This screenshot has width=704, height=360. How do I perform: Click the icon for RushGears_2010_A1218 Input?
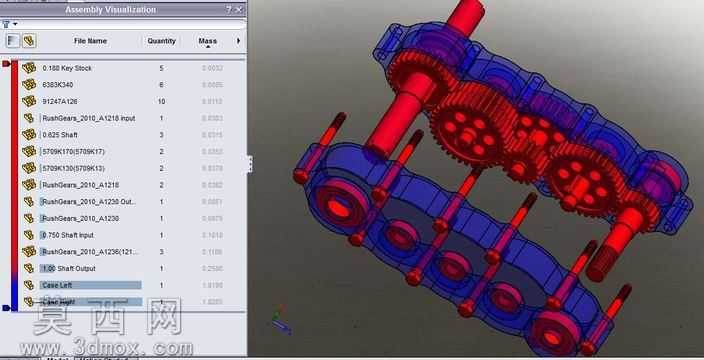tap(29, 118)
